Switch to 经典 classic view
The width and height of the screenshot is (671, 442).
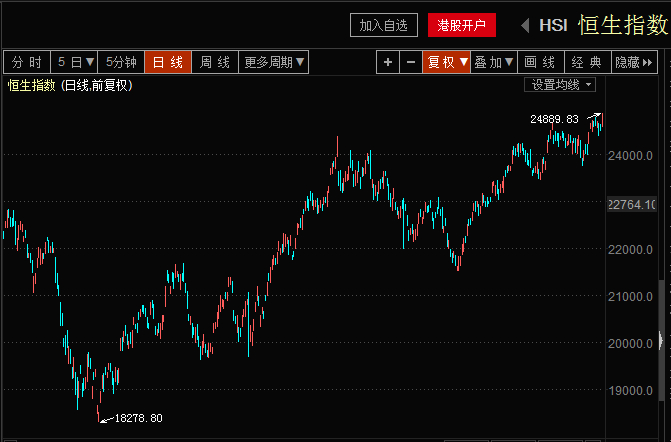[x=588, y=62]
